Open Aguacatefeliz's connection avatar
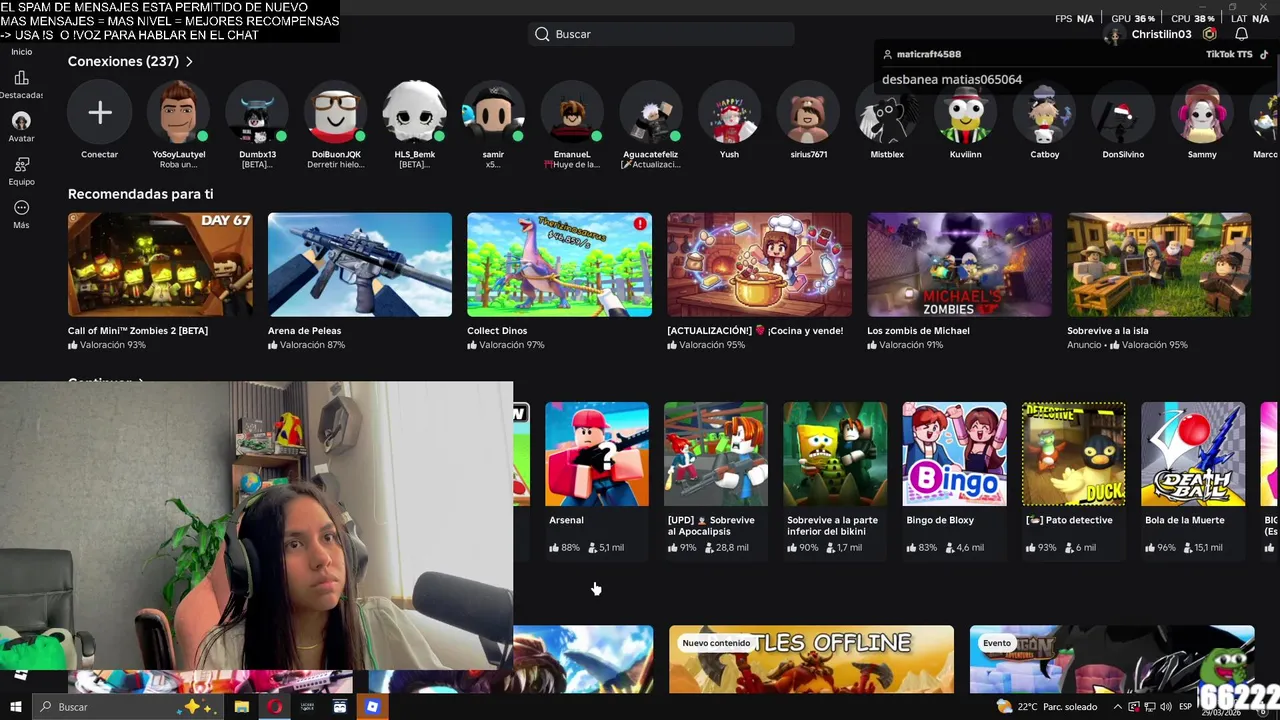 coord(651,113)
